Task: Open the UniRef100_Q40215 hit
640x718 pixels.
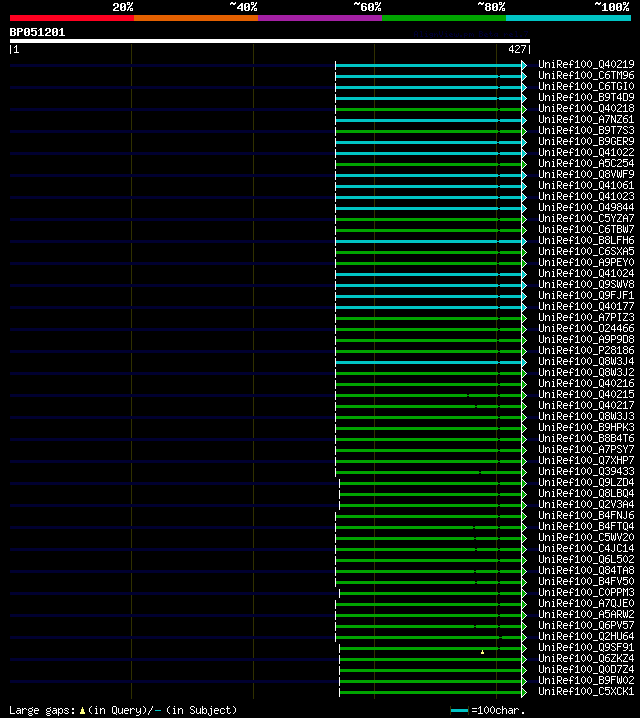Action: click(x=586, y=394)
